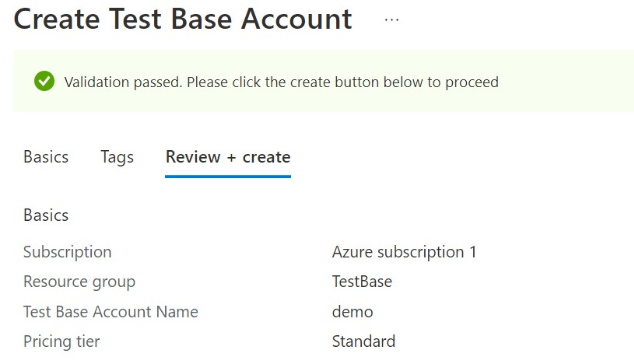Image resolution: width=634 pixels, height=364 pixels.
Task: Click the green validation checkmark icon
Action: tap(44, 81)
